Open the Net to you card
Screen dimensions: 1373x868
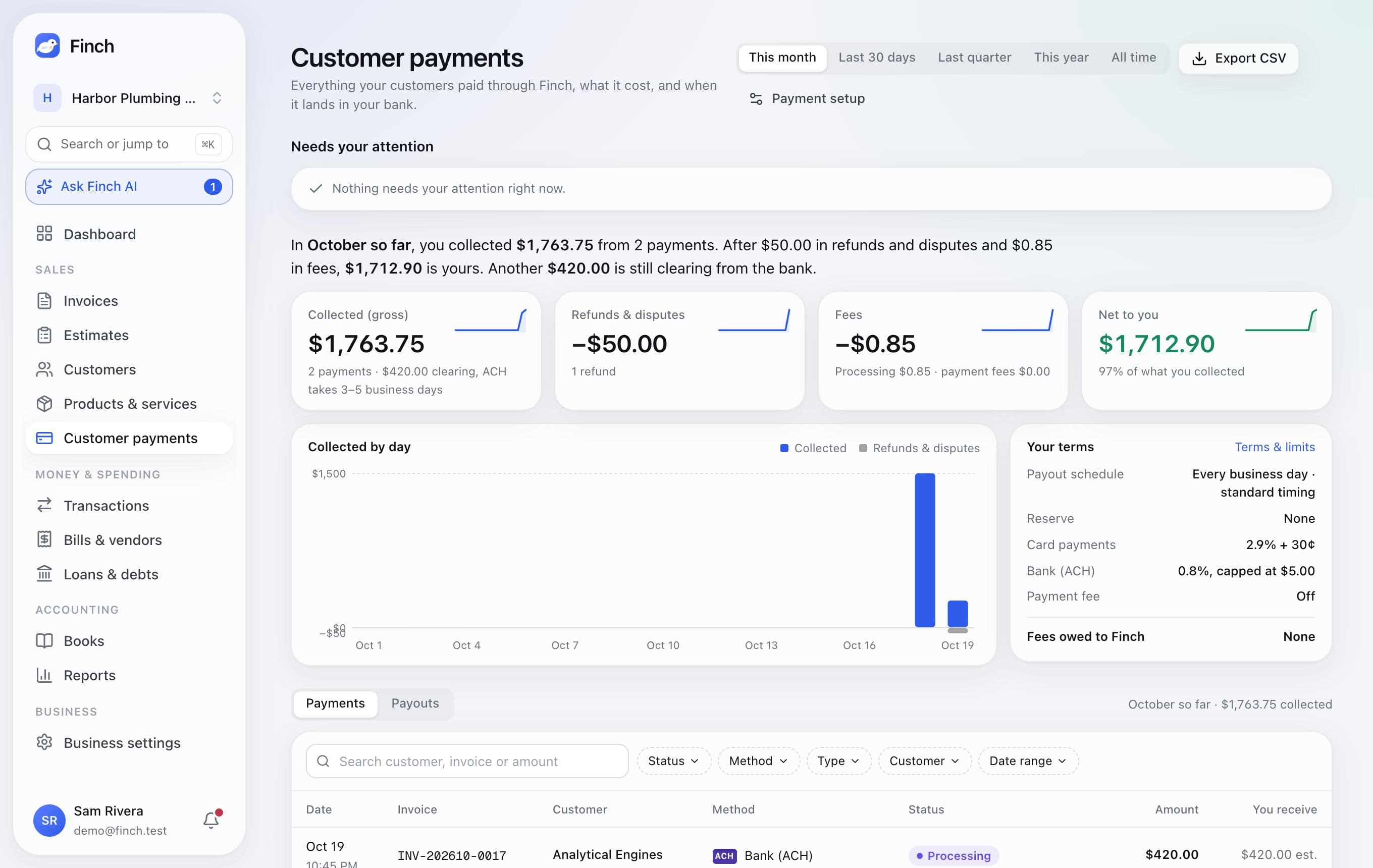(x=1206, y=351)
